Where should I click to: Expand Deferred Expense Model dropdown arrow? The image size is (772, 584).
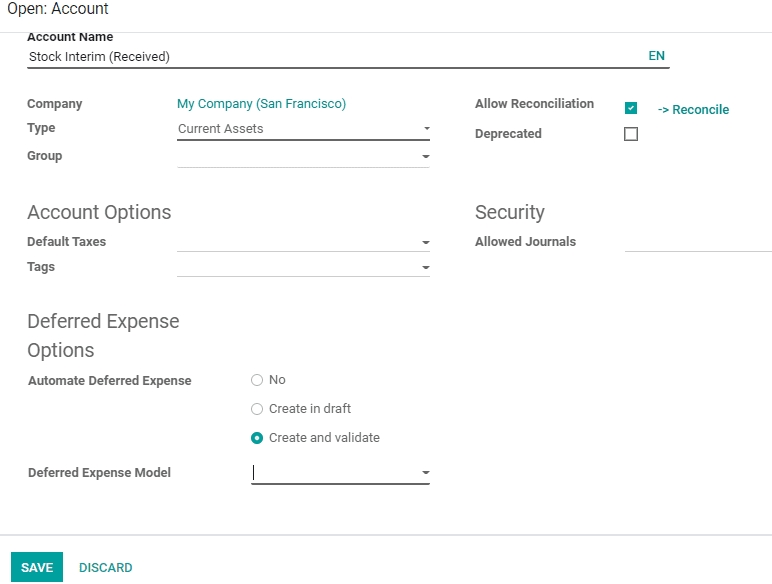pyautogui.click(x=426, y=473)
